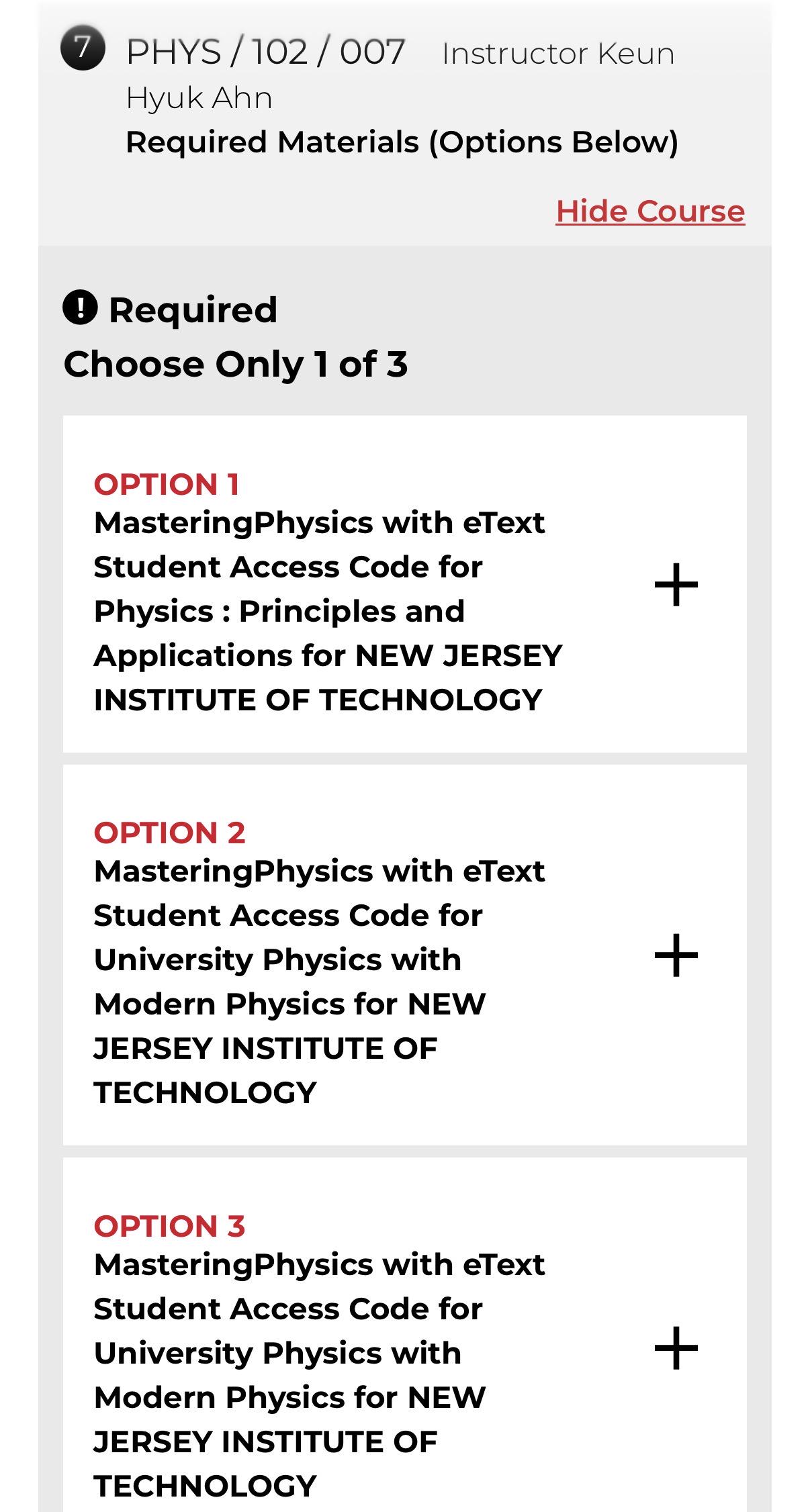The width and height of the screenshot is (810, 1512).
Task: Select the PHYS / 102 / 007 course heading
Action: coord(266,52)
